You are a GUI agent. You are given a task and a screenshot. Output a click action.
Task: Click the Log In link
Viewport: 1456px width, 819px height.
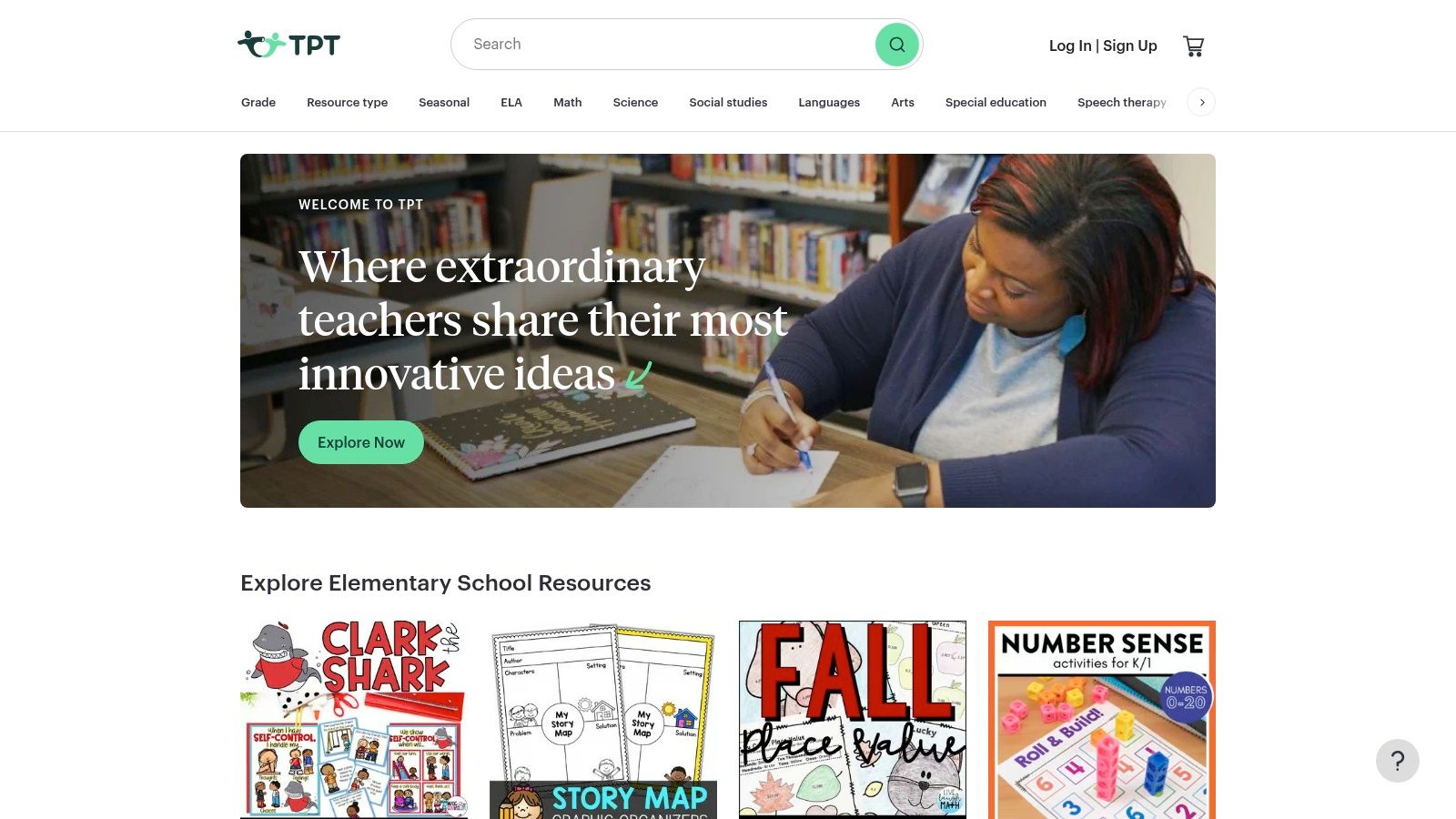(x=1070, y=45)
